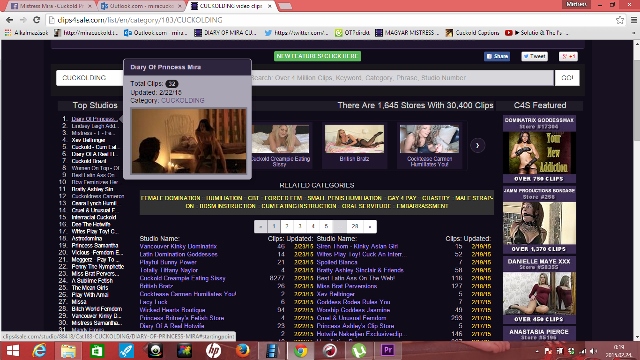Click the address bar URL field
640x360 pixels.
click(331, 20)
